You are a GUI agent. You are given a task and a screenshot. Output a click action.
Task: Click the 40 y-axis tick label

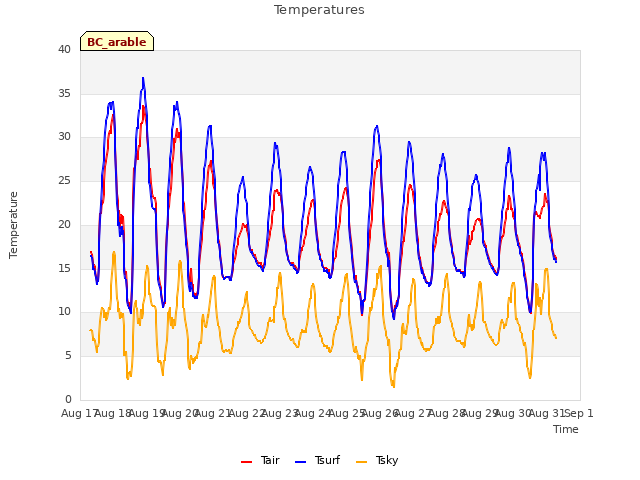64,50
